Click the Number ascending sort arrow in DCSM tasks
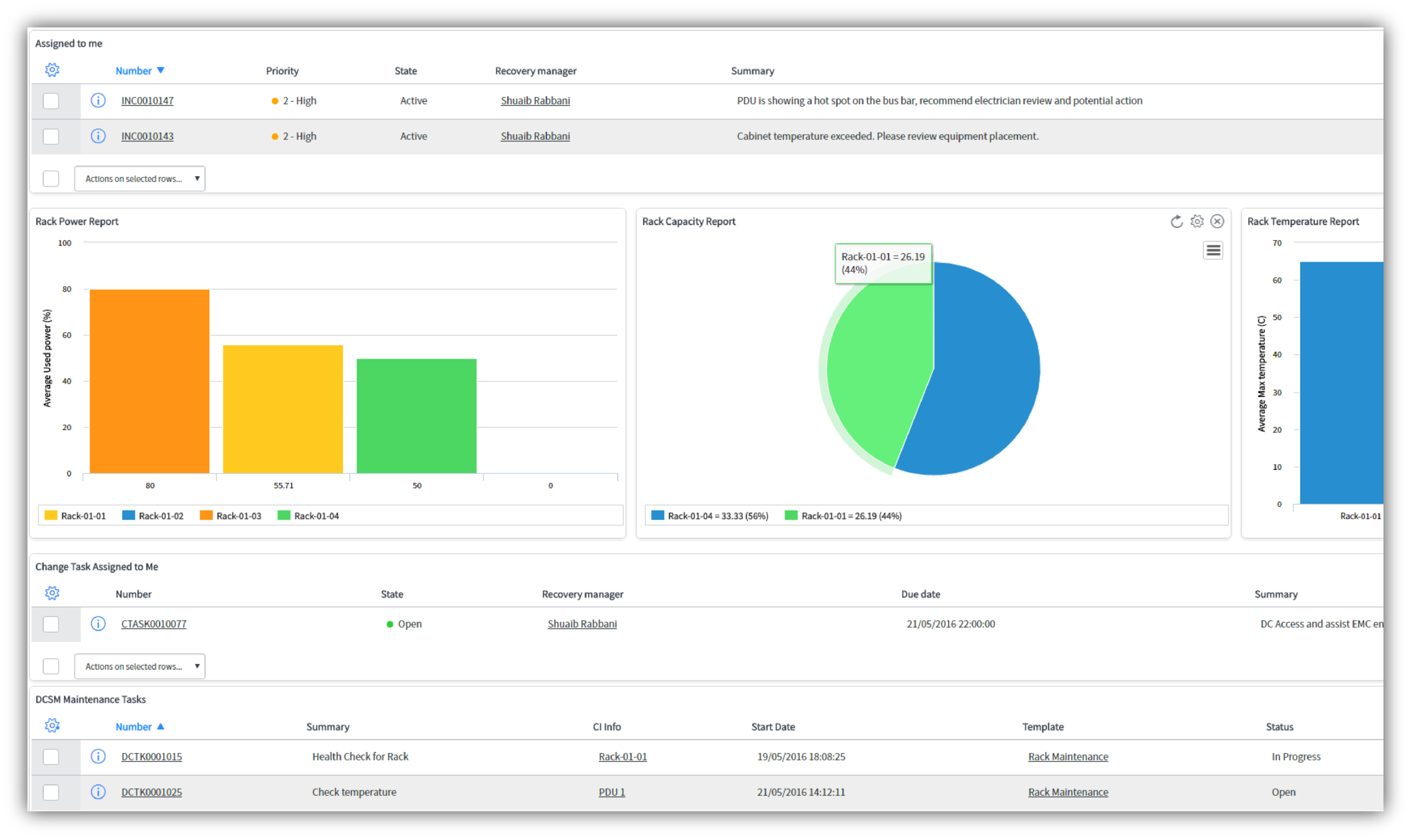1413x840 pixels. 161,726
